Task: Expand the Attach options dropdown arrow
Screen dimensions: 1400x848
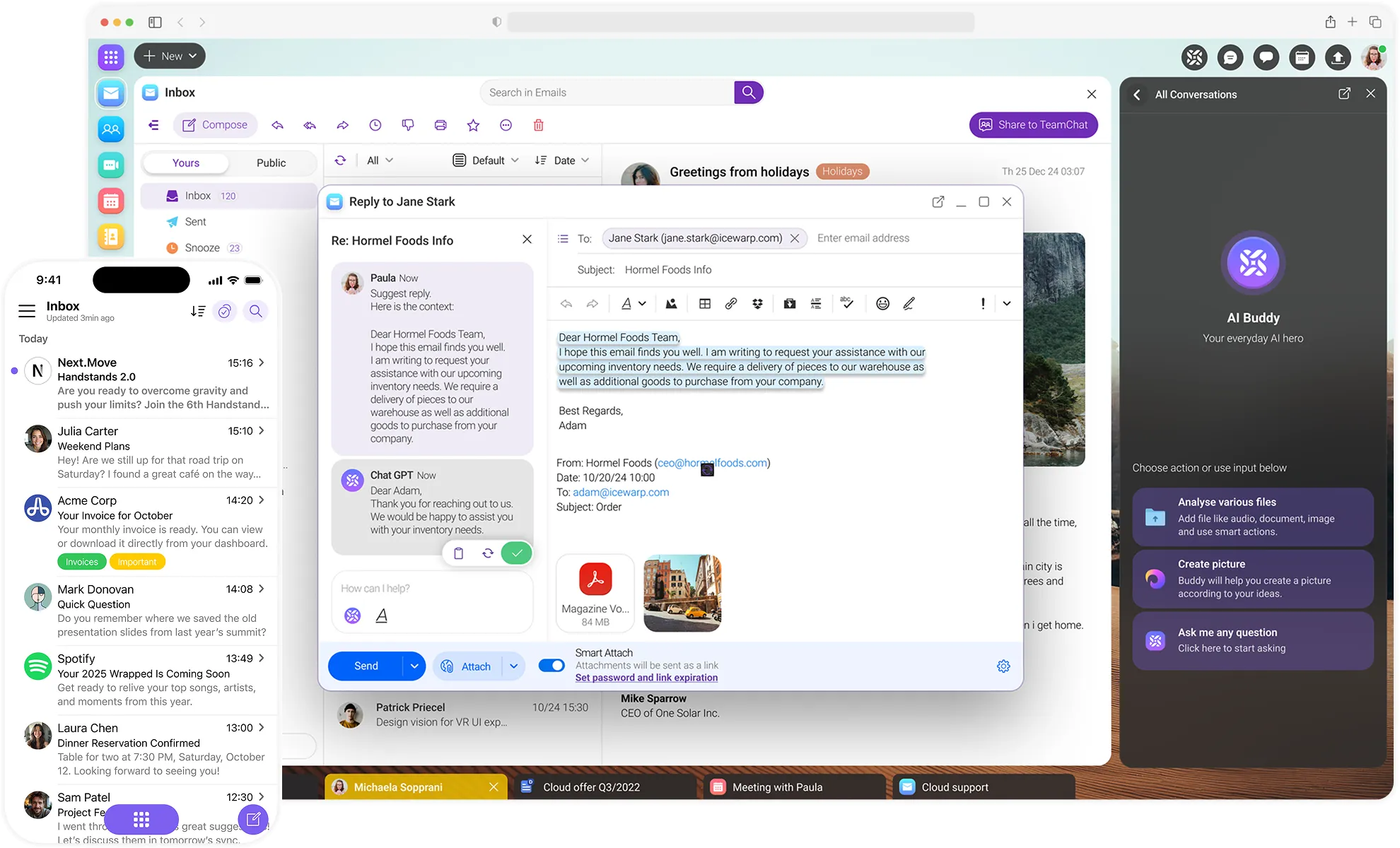Action: click(514, 666)
